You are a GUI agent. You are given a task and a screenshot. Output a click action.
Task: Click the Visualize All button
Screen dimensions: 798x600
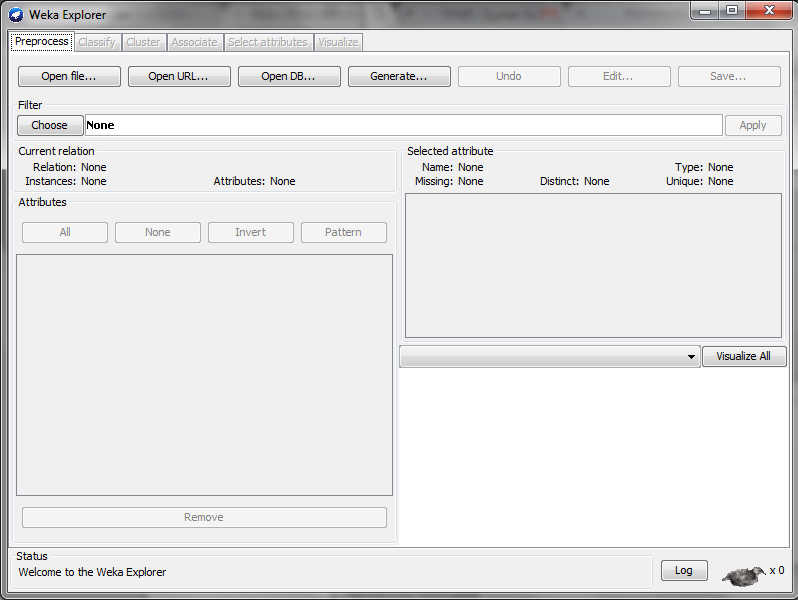point(744,356)
